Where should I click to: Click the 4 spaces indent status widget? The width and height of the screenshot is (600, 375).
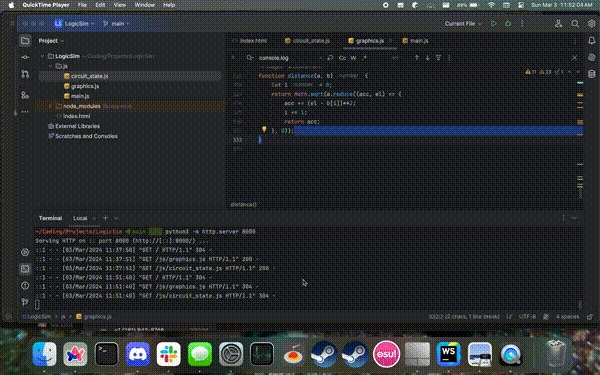(567, 317)
